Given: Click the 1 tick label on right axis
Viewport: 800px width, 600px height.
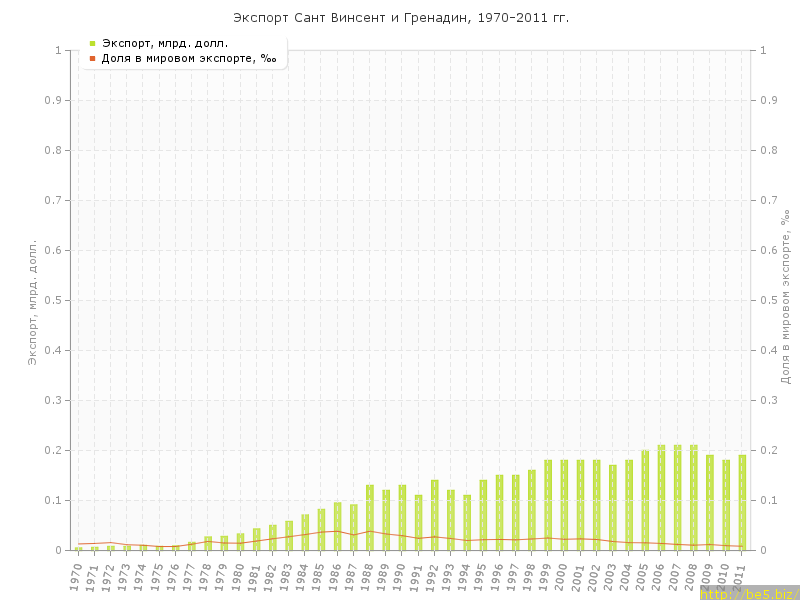Looking at the screenshot, I should coord(764,50).
